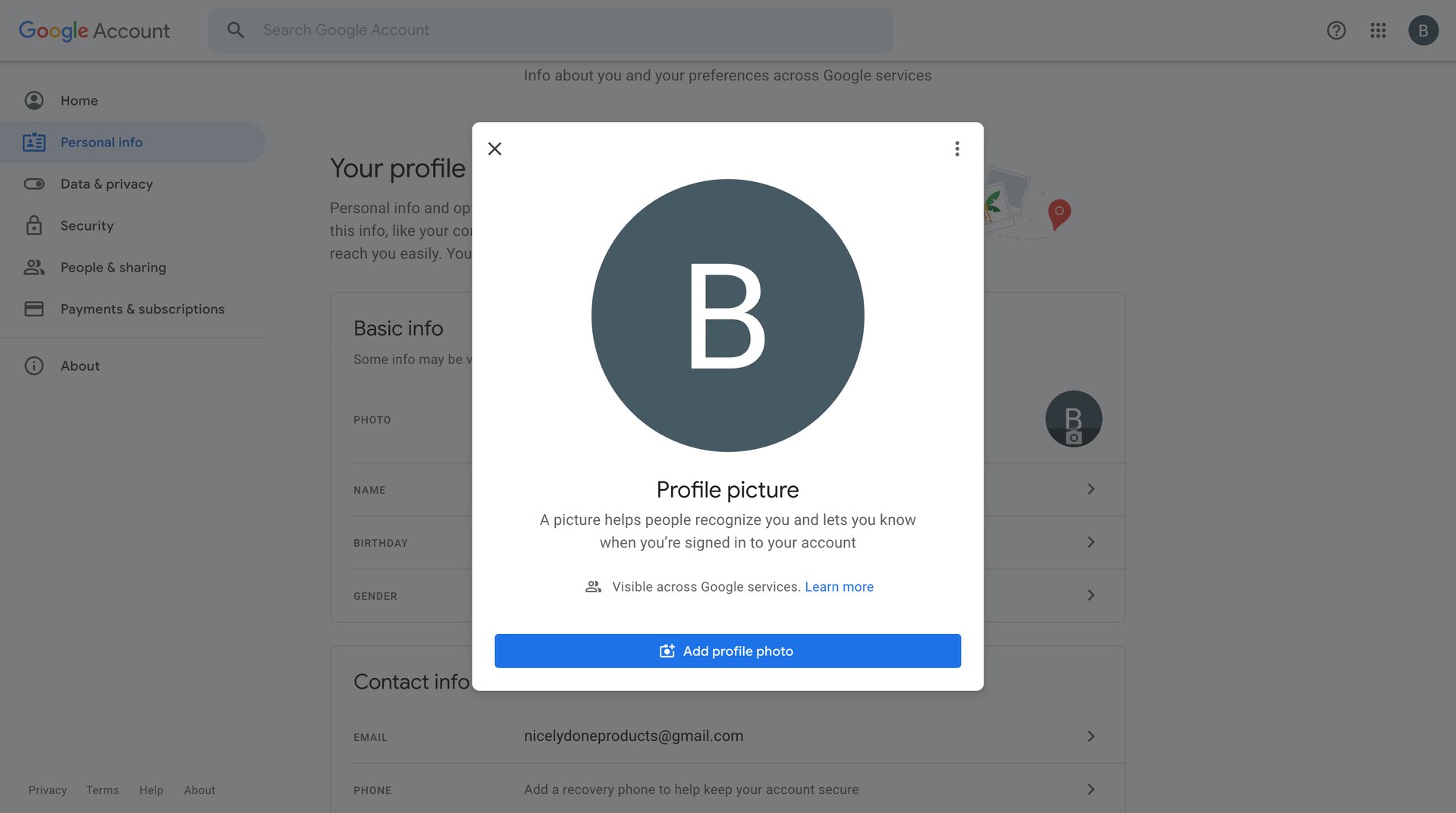The image size is (1456, 813).
Task: Click the camera icon on the photo thumbnail
Action: coord(1074,436)
